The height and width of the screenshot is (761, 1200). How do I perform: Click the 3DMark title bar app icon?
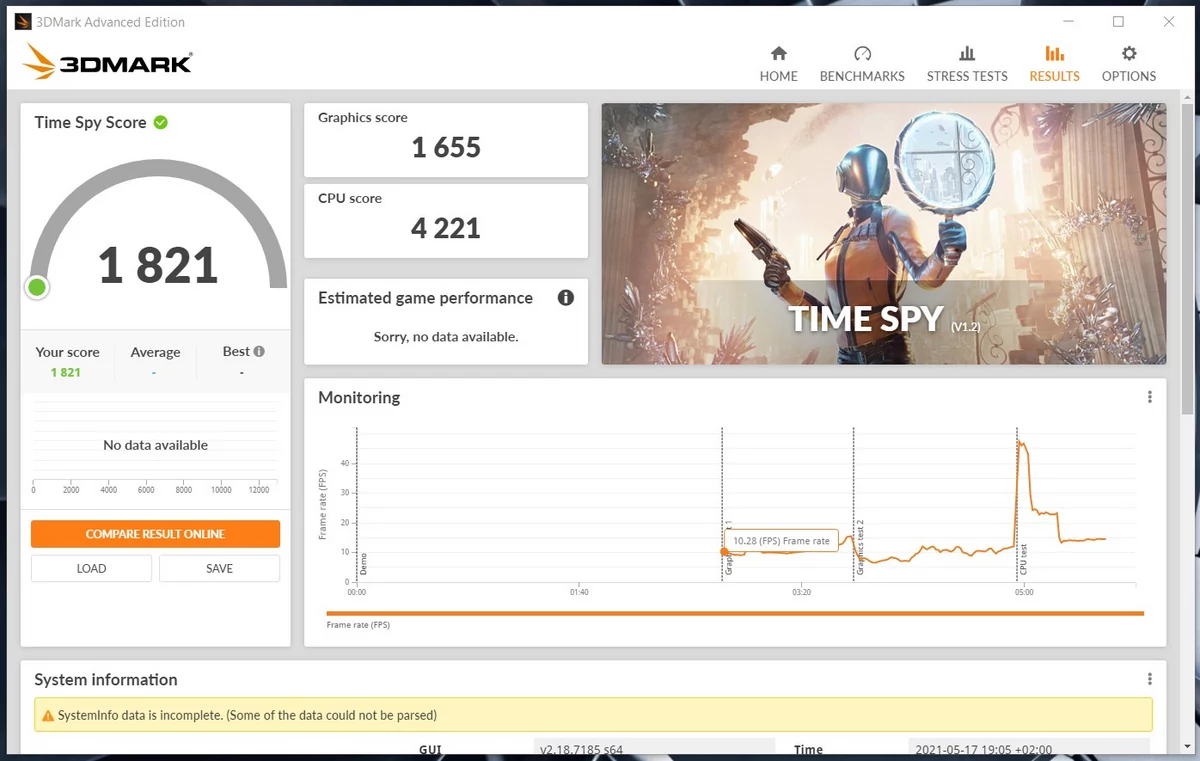coord(22,21)
